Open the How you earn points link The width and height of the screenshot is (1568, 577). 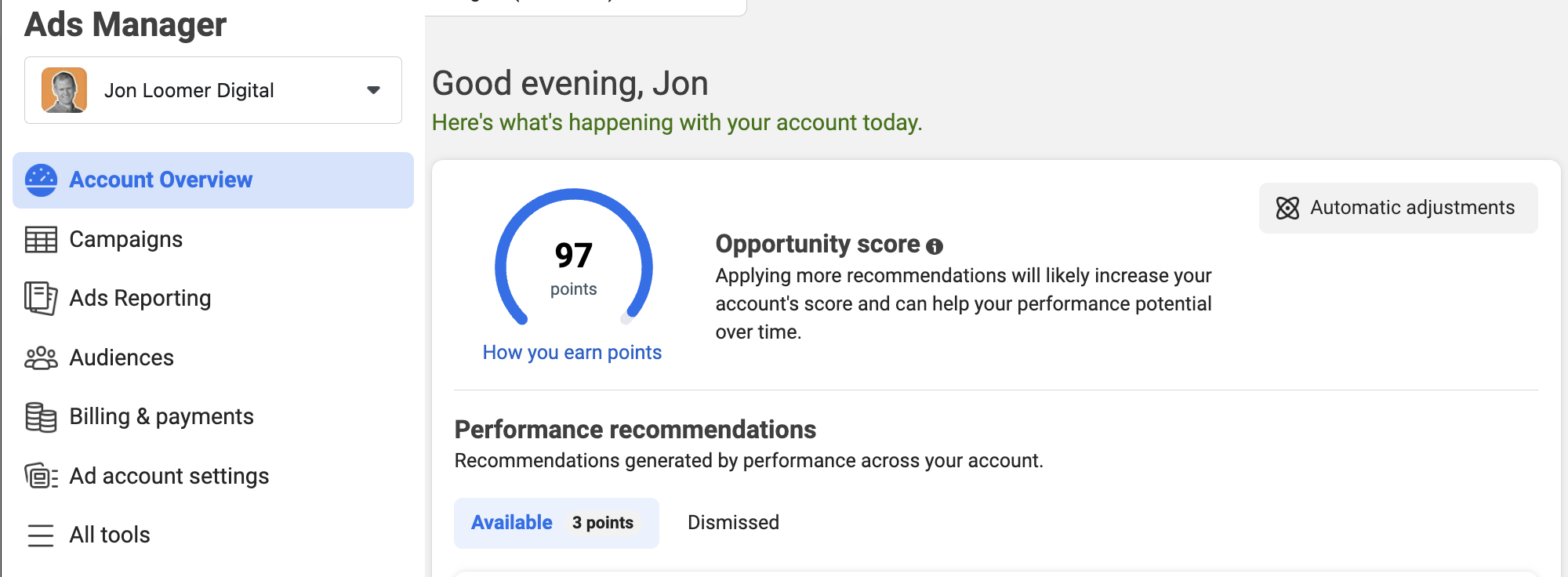coord(572,353)
